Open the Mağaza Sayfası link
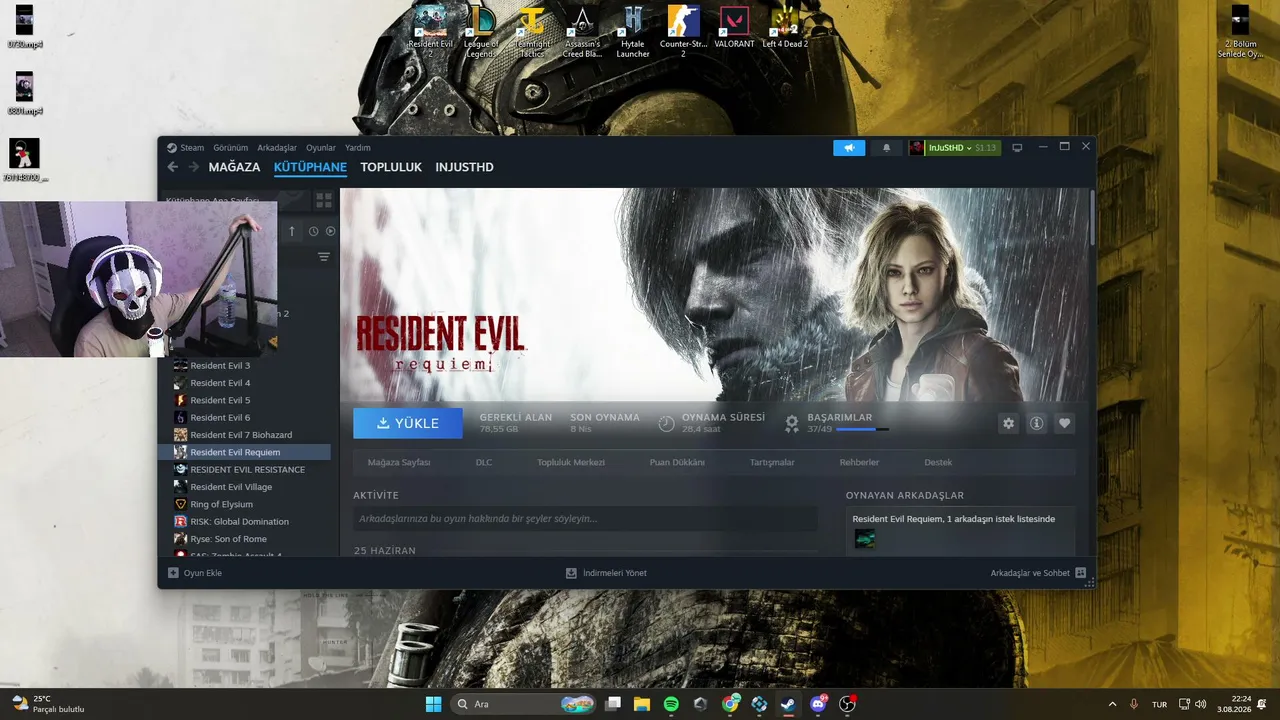 [399, 462]
